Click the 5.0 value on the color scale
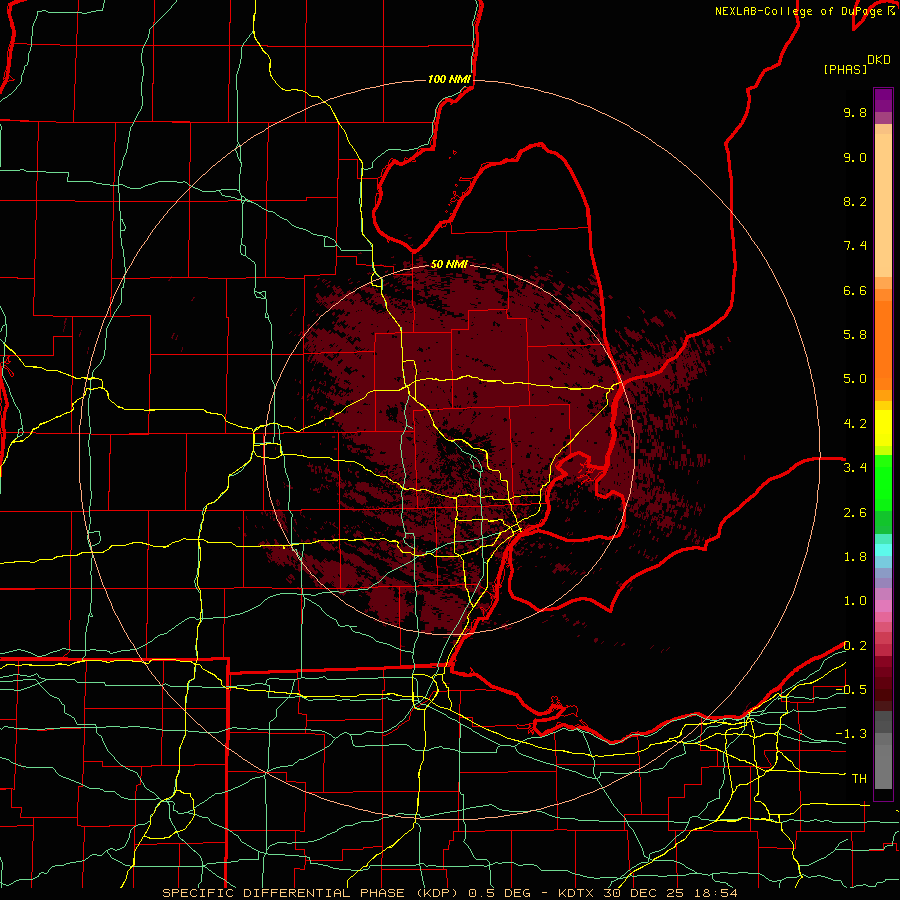The image size is (900, 900). pos(855,379)
